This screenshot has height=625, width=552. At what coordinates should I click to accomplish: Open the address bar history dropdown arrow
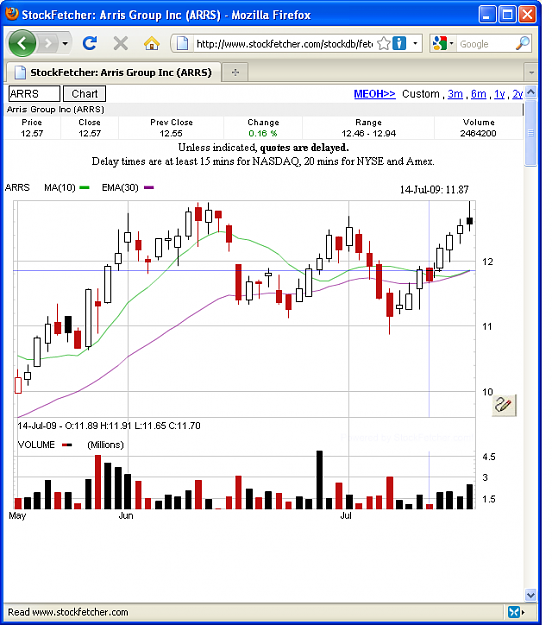click(415, 43)
